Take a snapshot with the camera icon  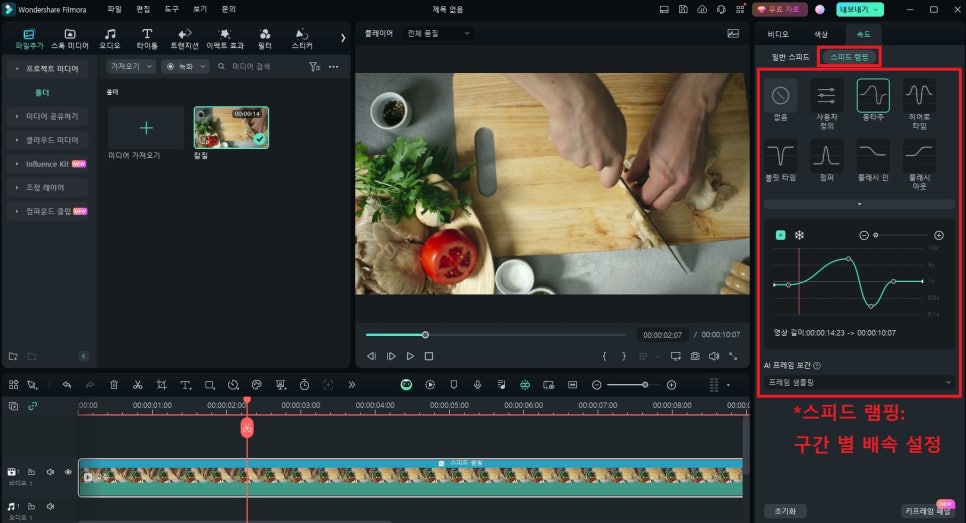[x=695, y=356]
